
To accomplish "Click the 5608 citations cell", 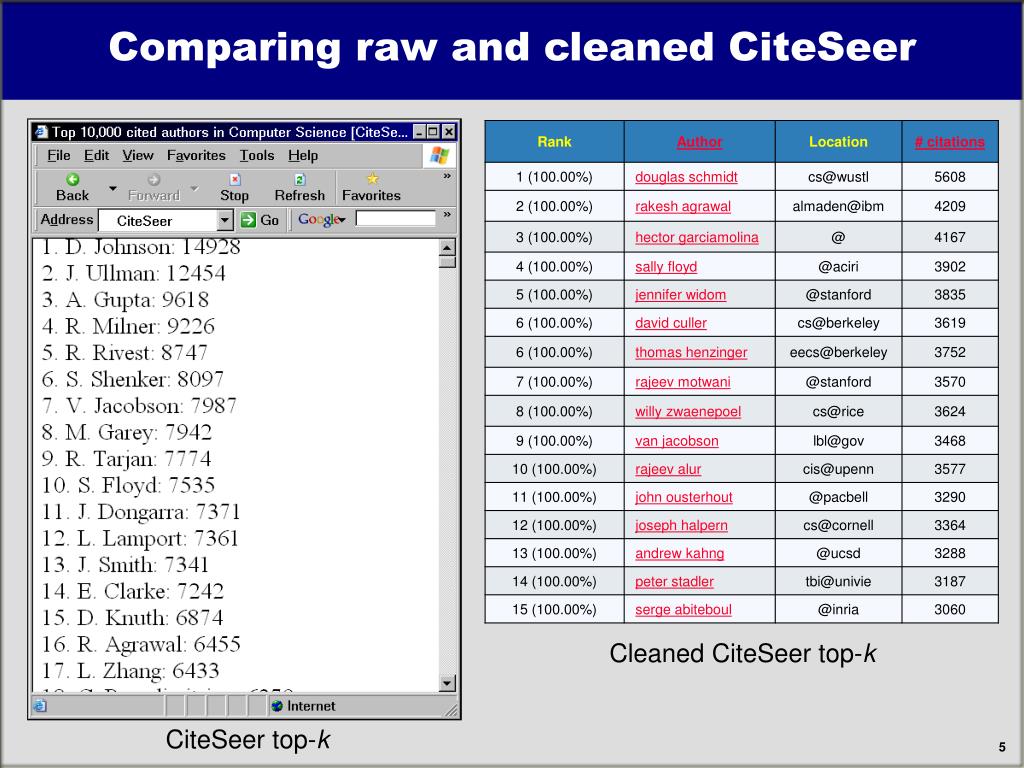I will (x=950, y=177).
